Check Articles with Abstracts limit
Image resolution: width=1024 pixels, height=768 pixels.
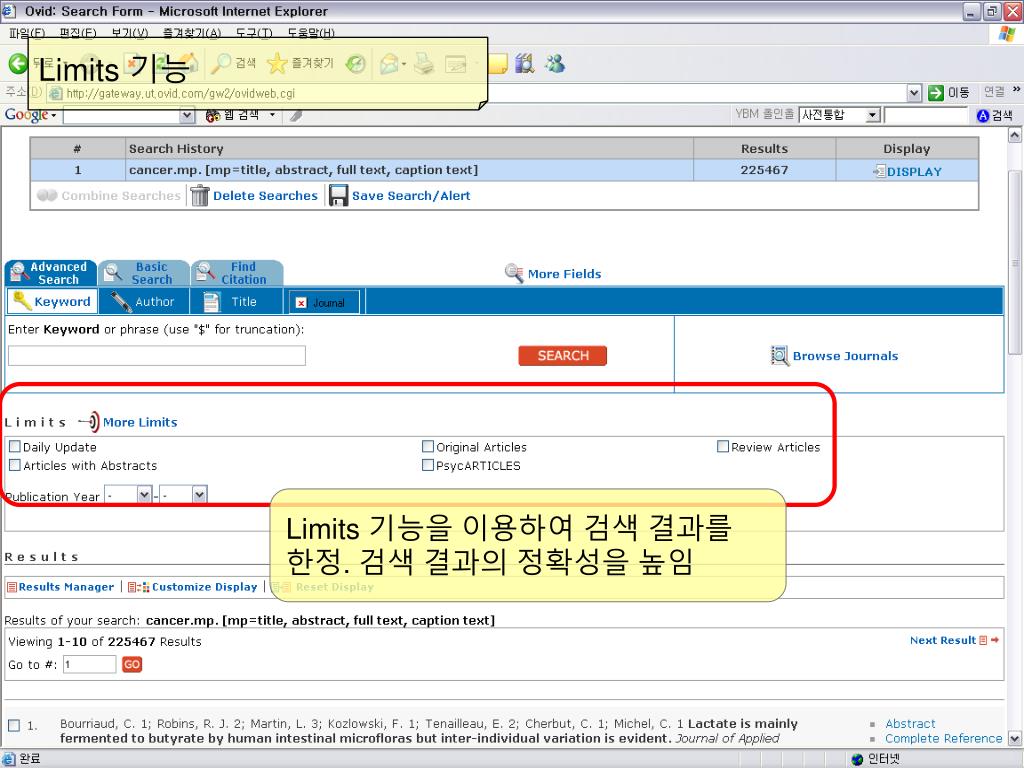[14, 465]
